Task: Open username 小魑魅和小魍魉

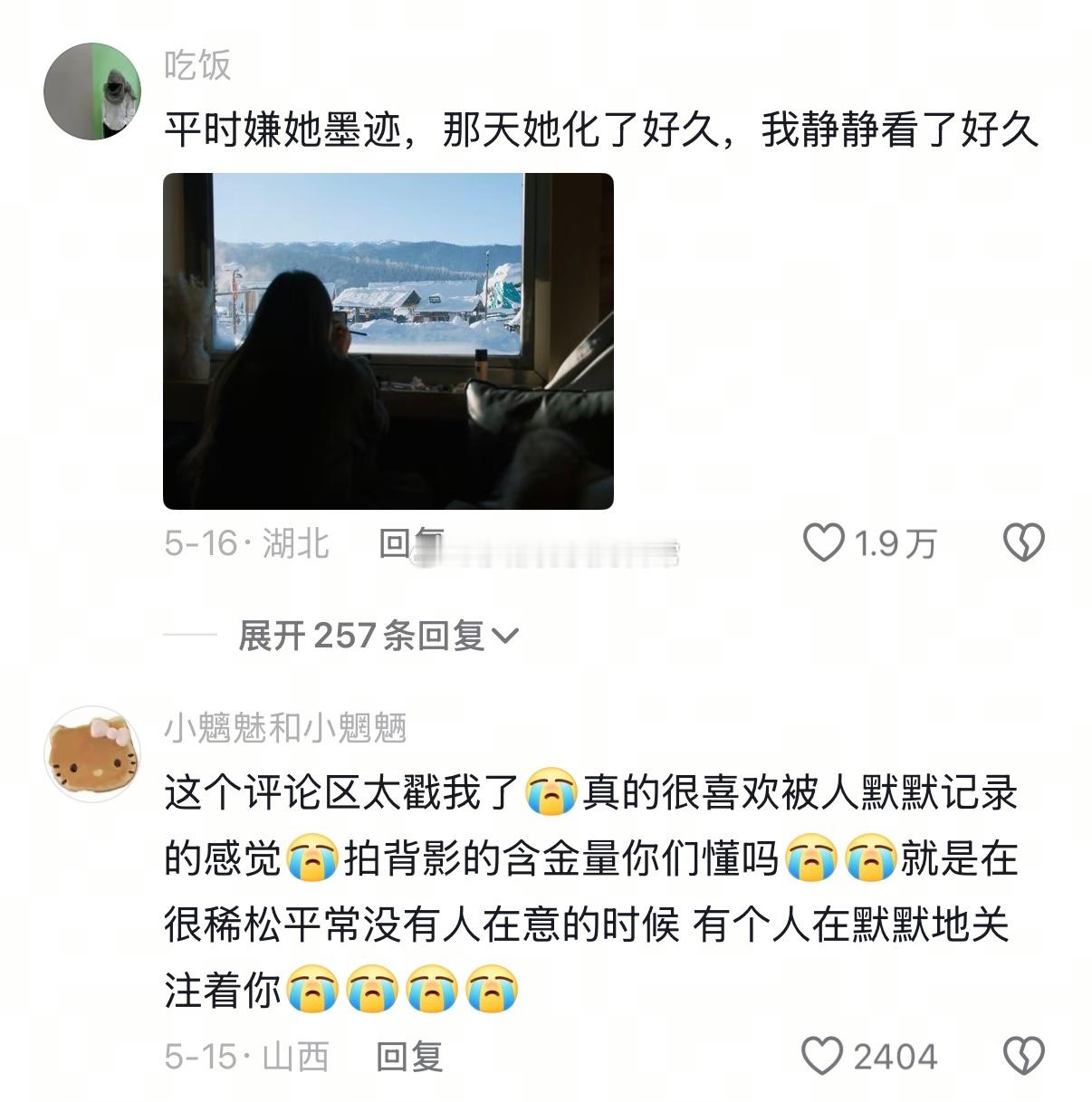Action: pos(285,727)
